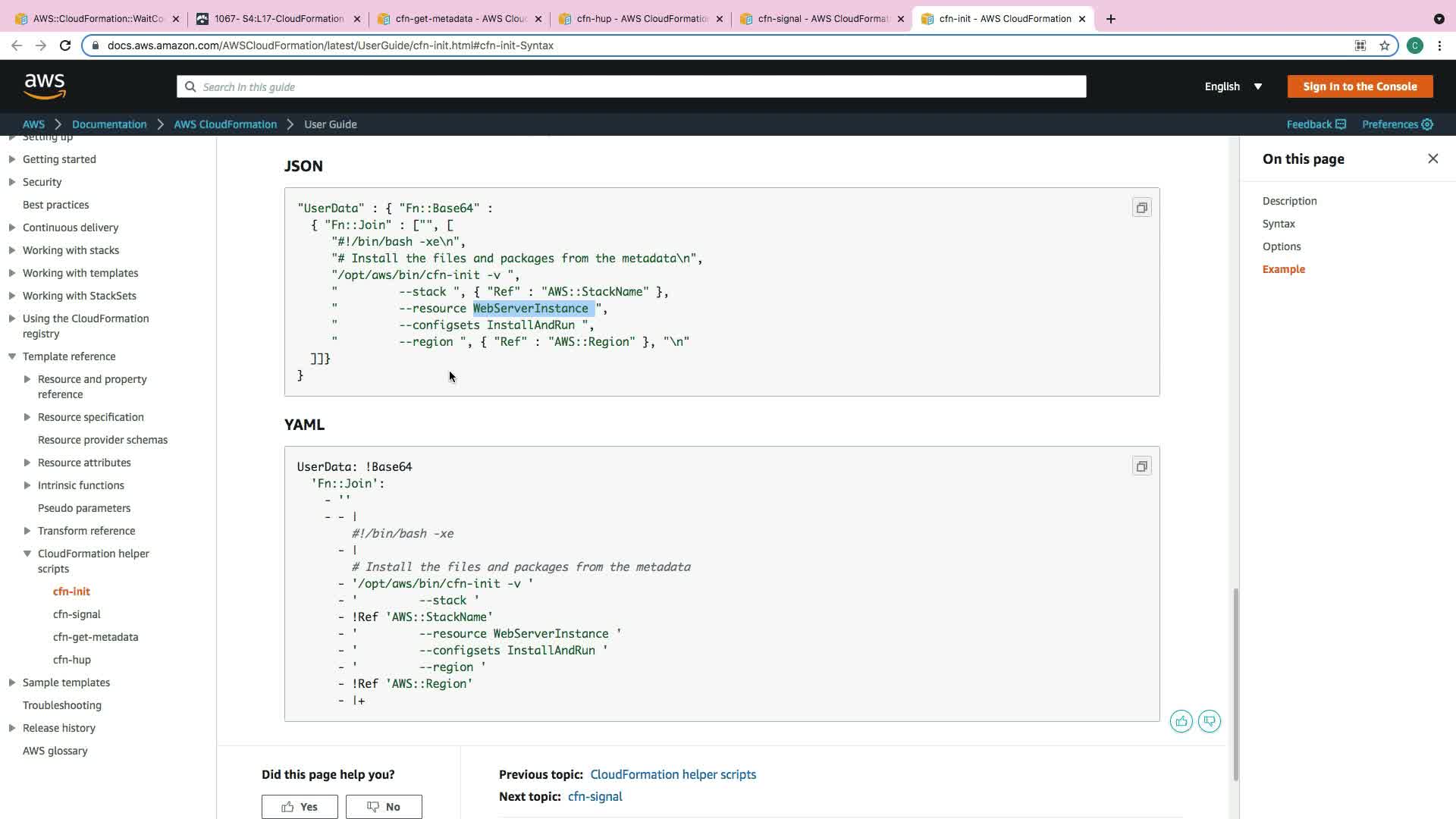Copy the JSON code example

point(1141,208)
